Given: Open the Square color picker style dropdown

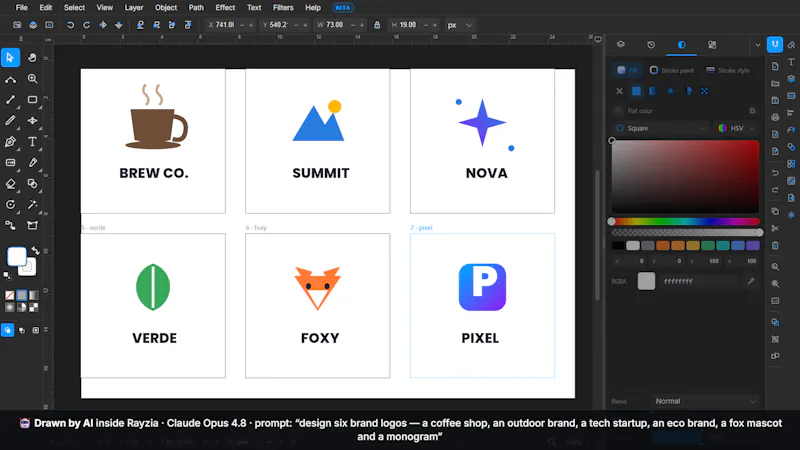Looking at the screenshot, I should pyautogui.click(x=662, y=129).
